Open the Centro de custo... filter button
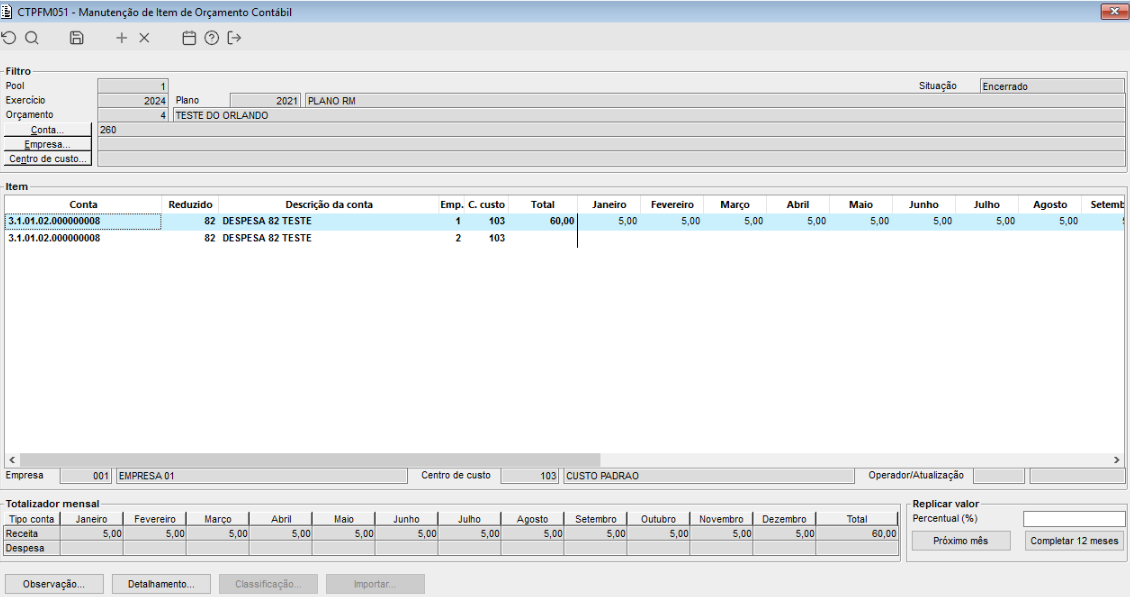The width and height of the screenshot is (1130, 597). coord(48,159)
